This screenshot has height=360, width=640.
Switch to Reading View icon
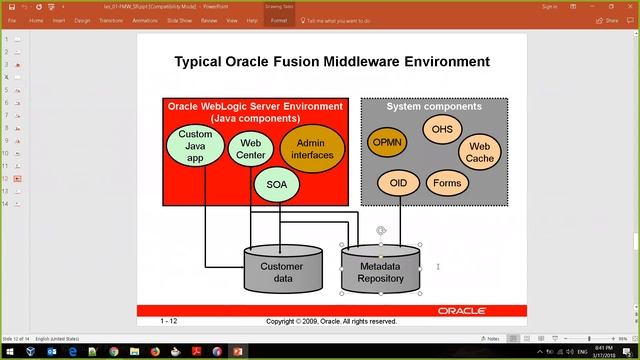pyautogui.click(x=541, y=339)
